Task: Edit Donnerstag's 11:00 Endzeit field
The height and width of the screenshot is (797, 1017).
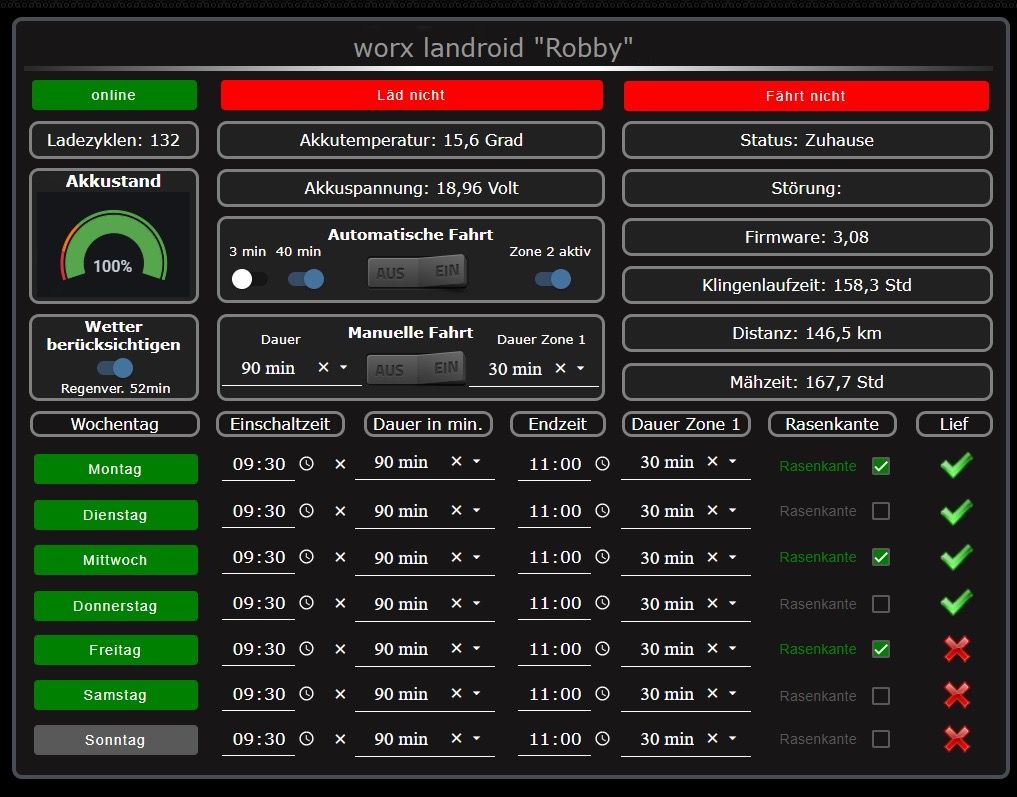Action: (x=555, y=604)
